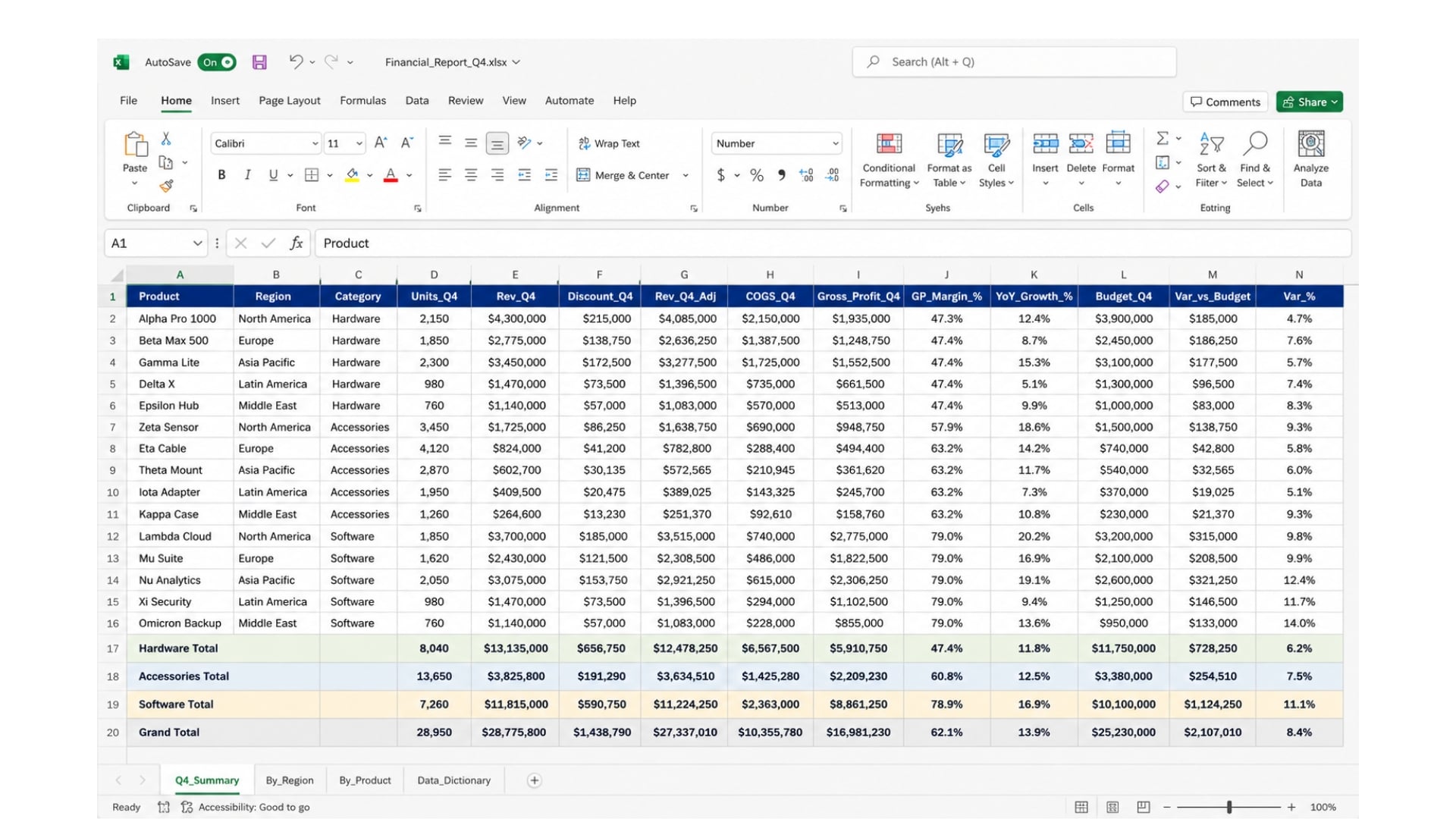Click the Clear eraser icon
1456x819 pixels.
(x=1162, y=187)
